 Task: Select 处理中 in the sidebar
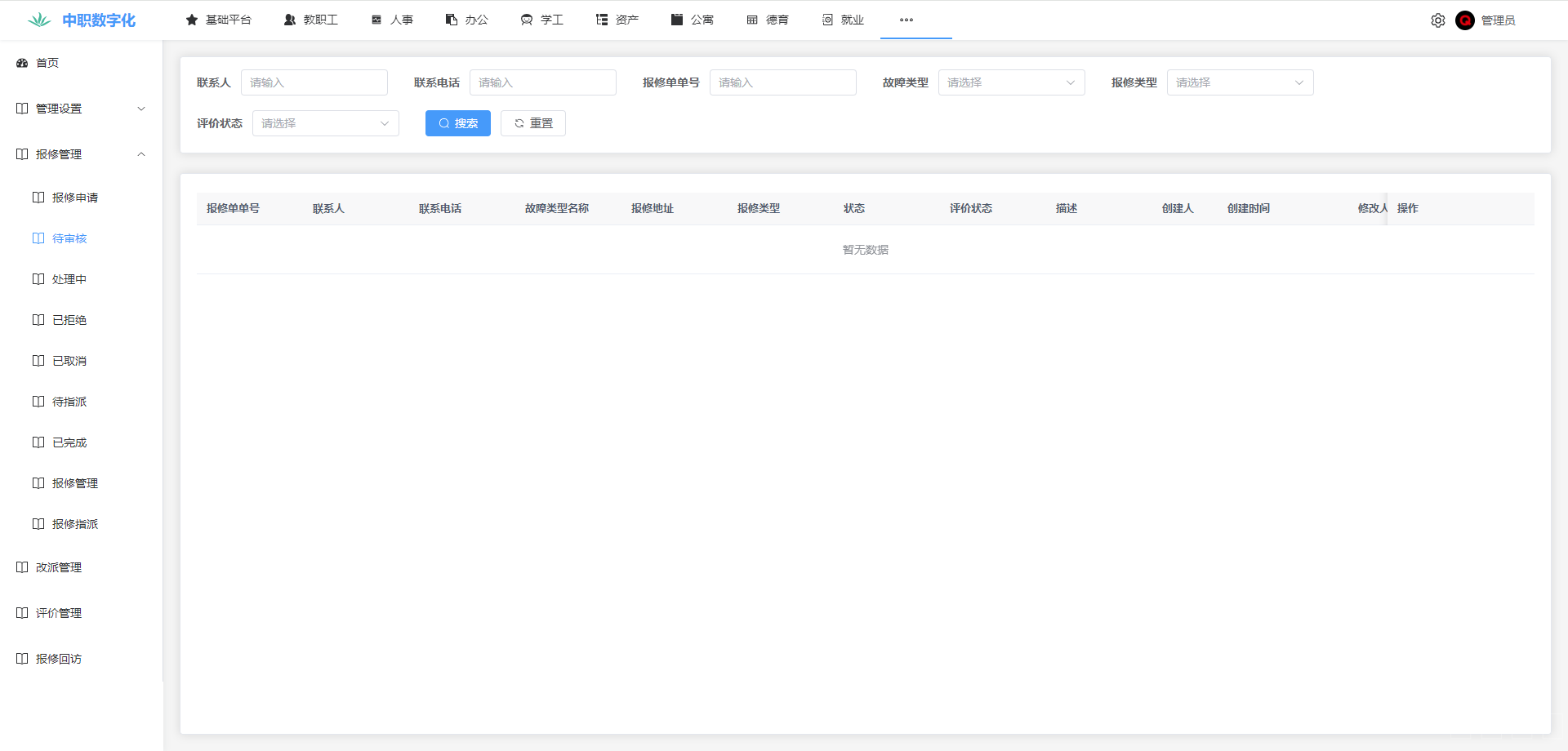(x=69, y=279)
